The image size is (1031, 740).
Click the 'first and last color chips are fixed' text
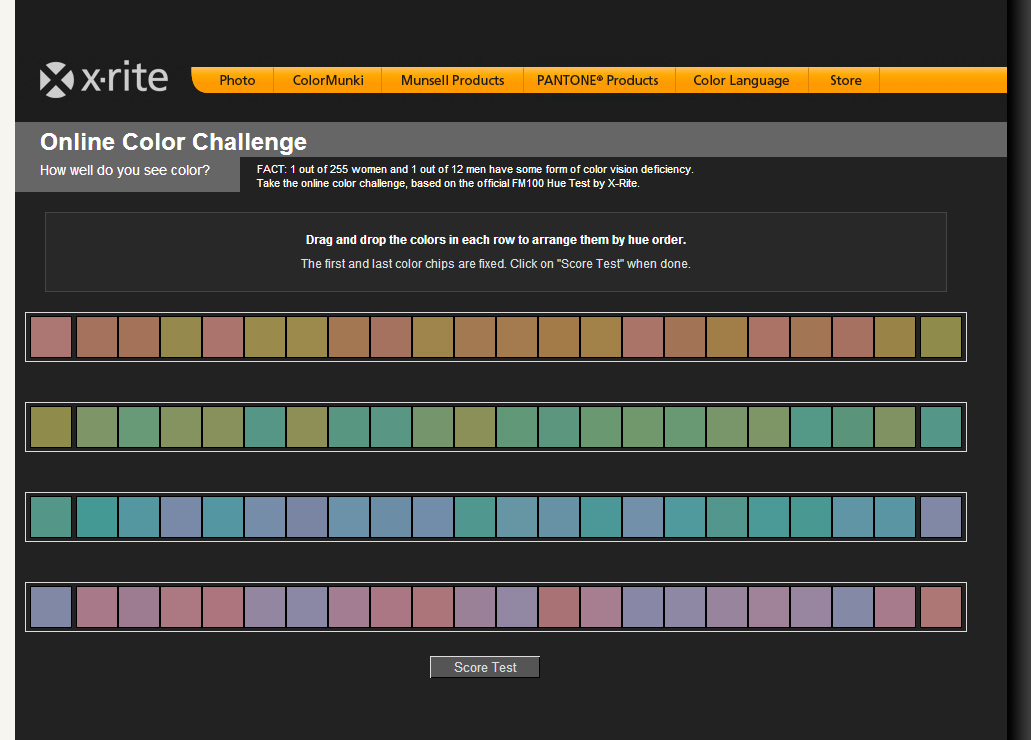click(x=496, y=264)
